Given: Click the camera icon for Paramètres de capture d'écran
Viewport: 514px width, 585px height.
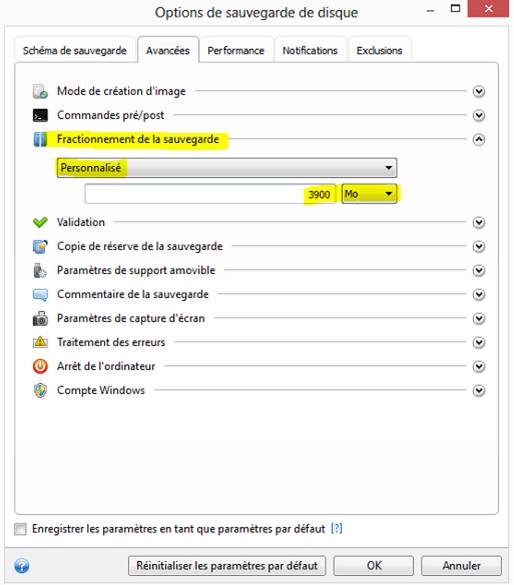Looking at the screenshot, I should pyautogui.click(x=40, y=319).
